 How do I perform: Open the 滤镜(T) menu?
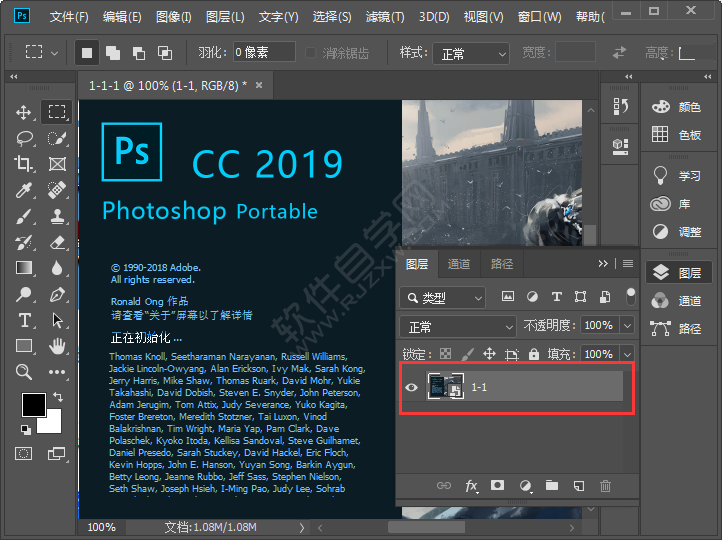point(384,17)
